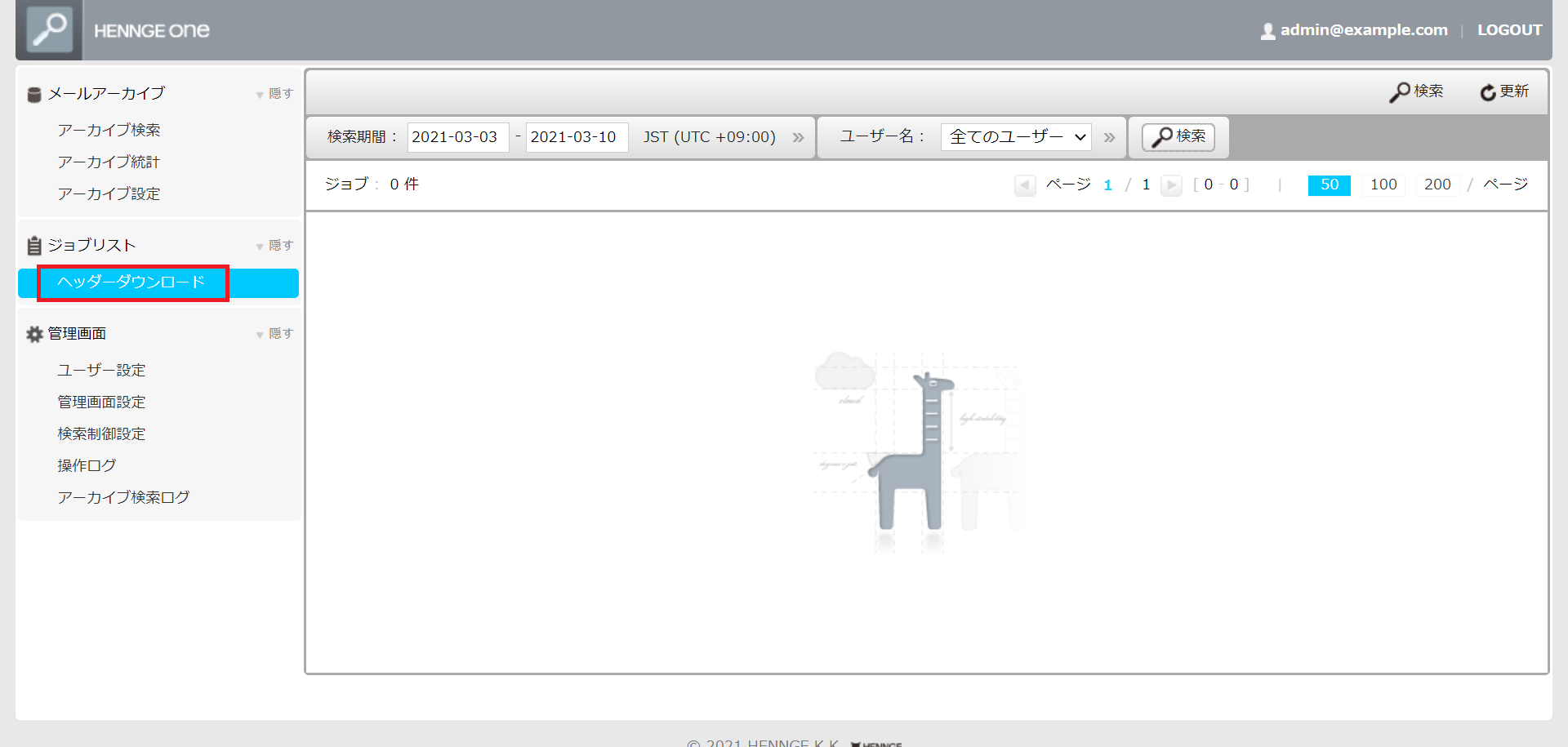Click the current page number 1
1568x747 pixels.
coord(1107,185)
